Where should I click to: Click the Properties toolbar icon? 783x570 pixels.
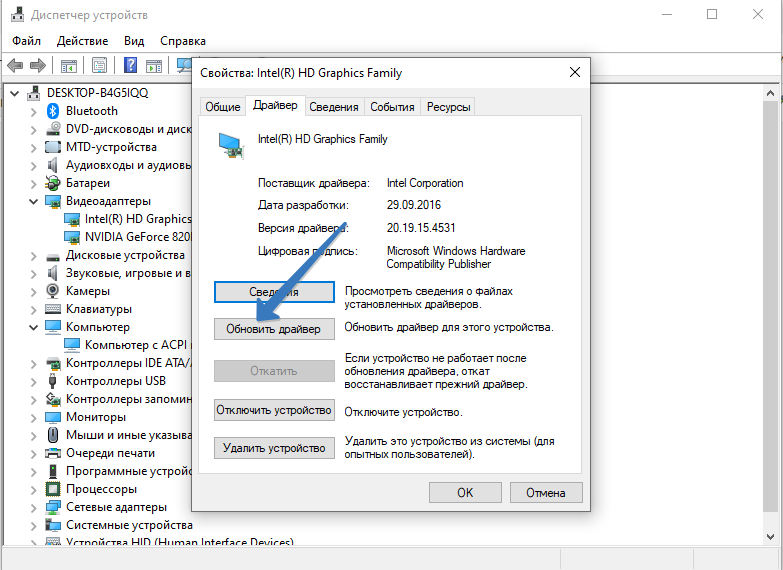pyautogui.click(x=99, y=65)
